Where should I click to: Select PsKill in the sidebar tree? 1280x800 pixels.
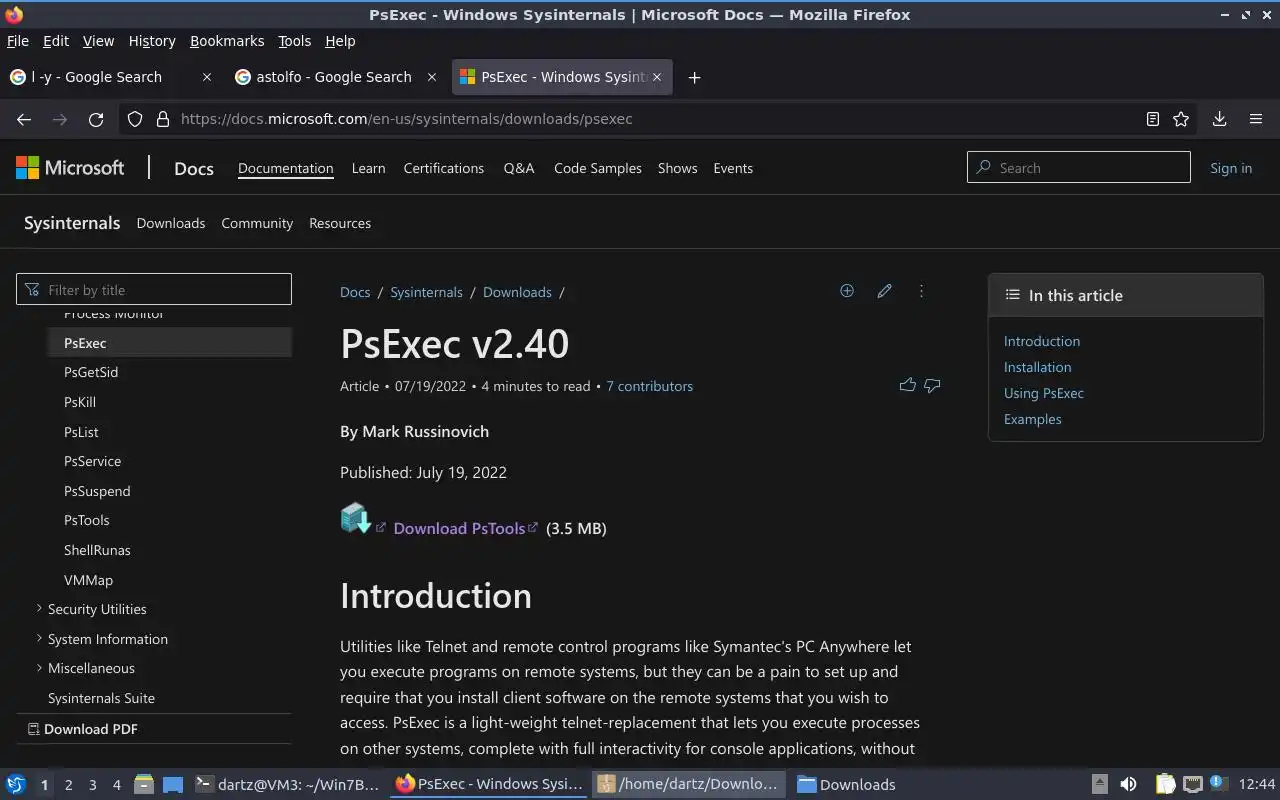point(80,402)
